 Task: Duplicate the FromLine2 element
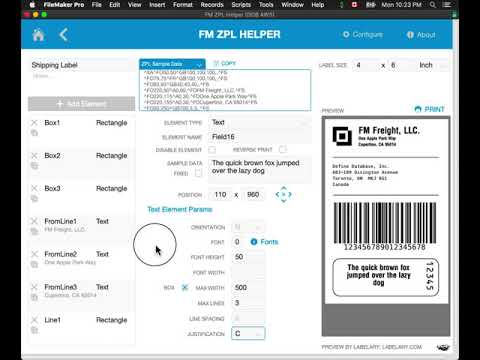(x=34, y=264)
